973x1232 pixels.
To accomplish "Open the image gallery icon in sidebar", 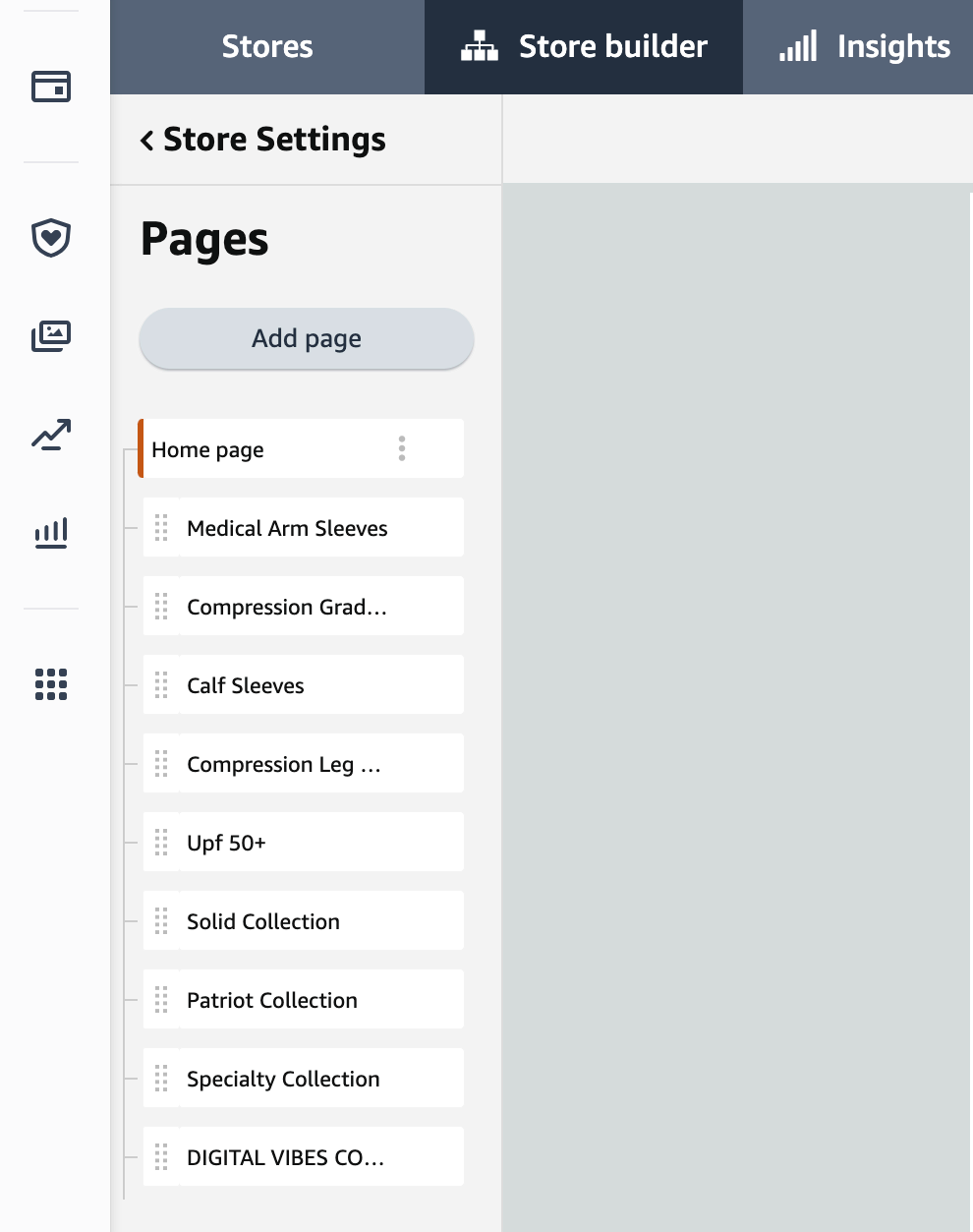I will [51, 336].
